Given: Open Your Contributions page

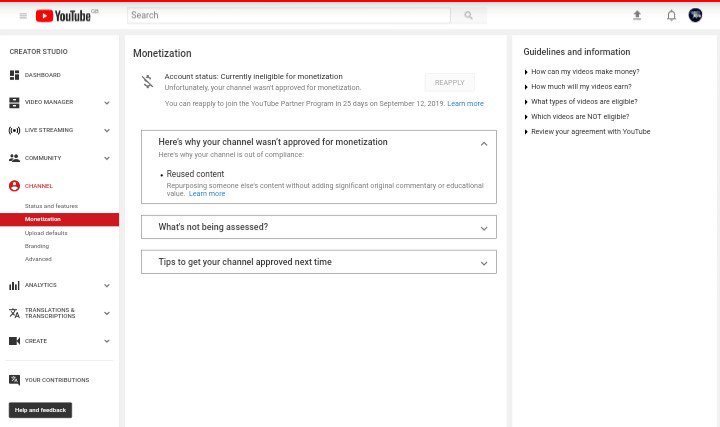Looking at the screenshot, I should click(x=57, y=380).
